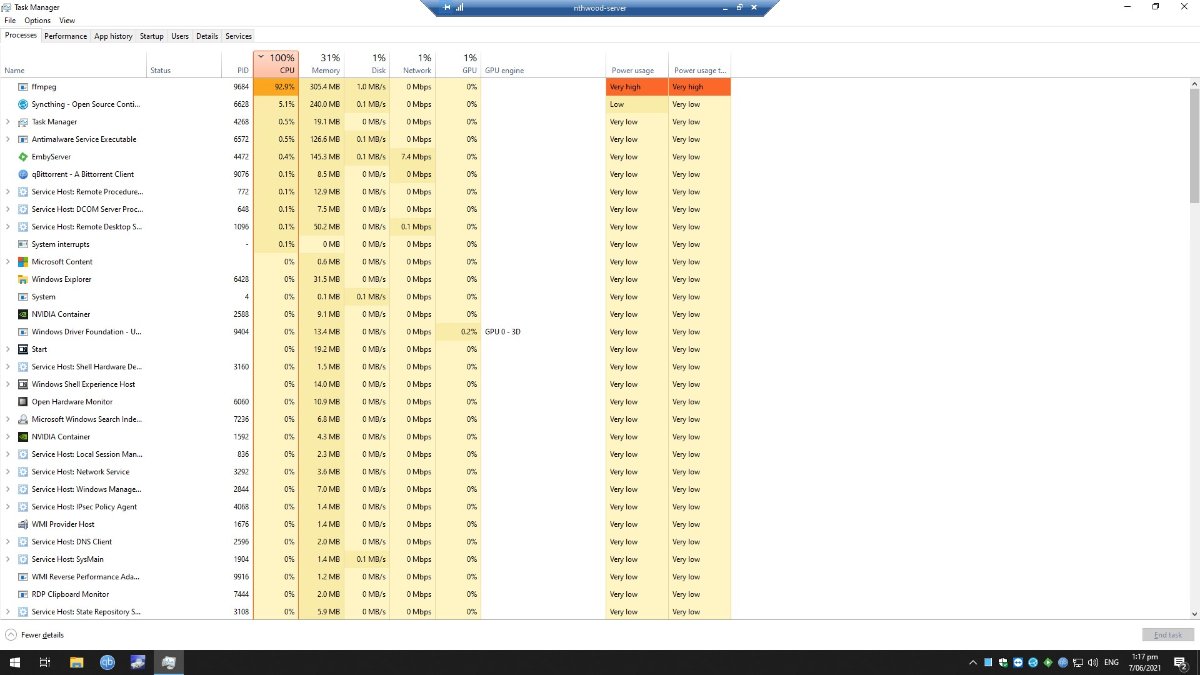Viewport: 1200px width, 675px height.
Task: Click connection signal icon on remote bar
Action: click(x=459, y=7)
